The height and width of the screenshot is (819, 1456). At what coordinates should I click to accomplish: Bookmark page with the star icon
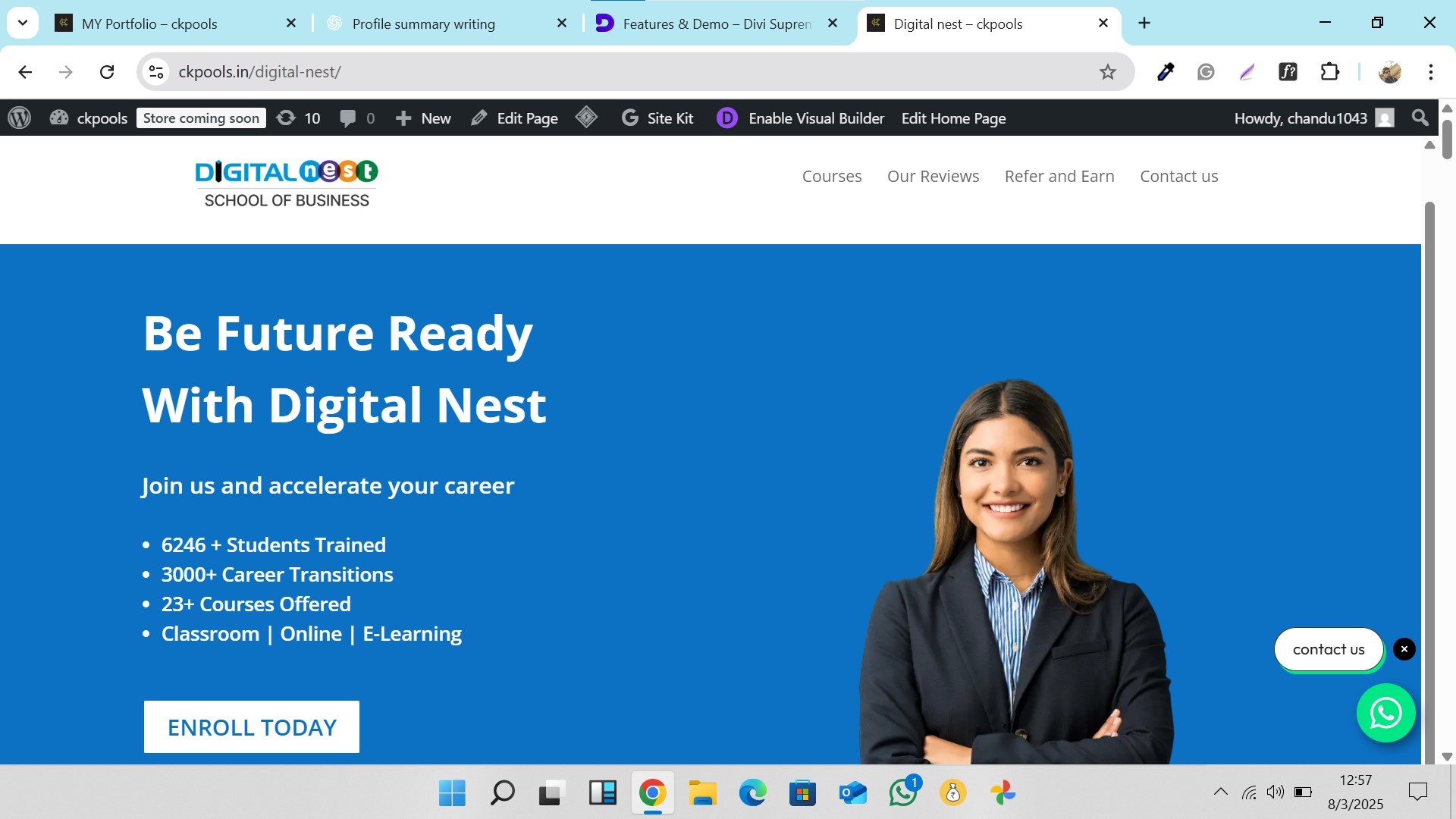pos(1108,72)
